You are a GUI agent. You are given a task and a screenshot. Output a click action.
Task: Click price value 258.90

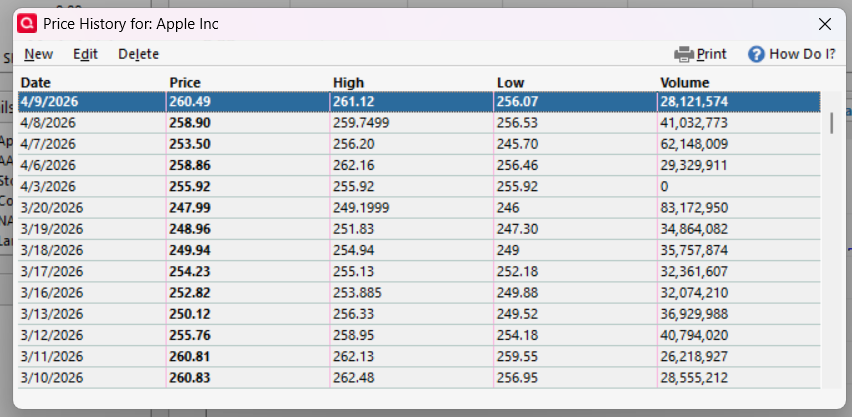point(190,123)
